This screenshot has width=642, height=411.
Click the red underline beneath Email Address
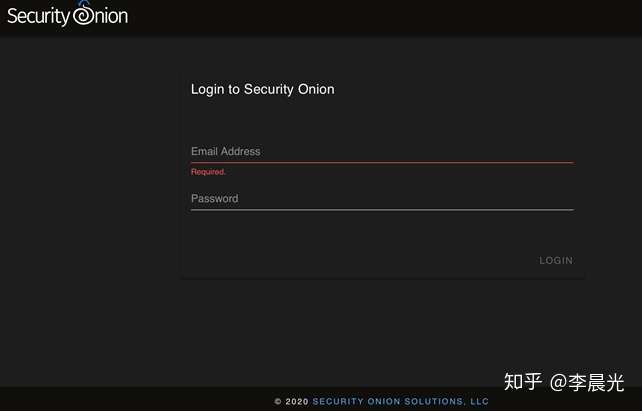pos(381,162)
